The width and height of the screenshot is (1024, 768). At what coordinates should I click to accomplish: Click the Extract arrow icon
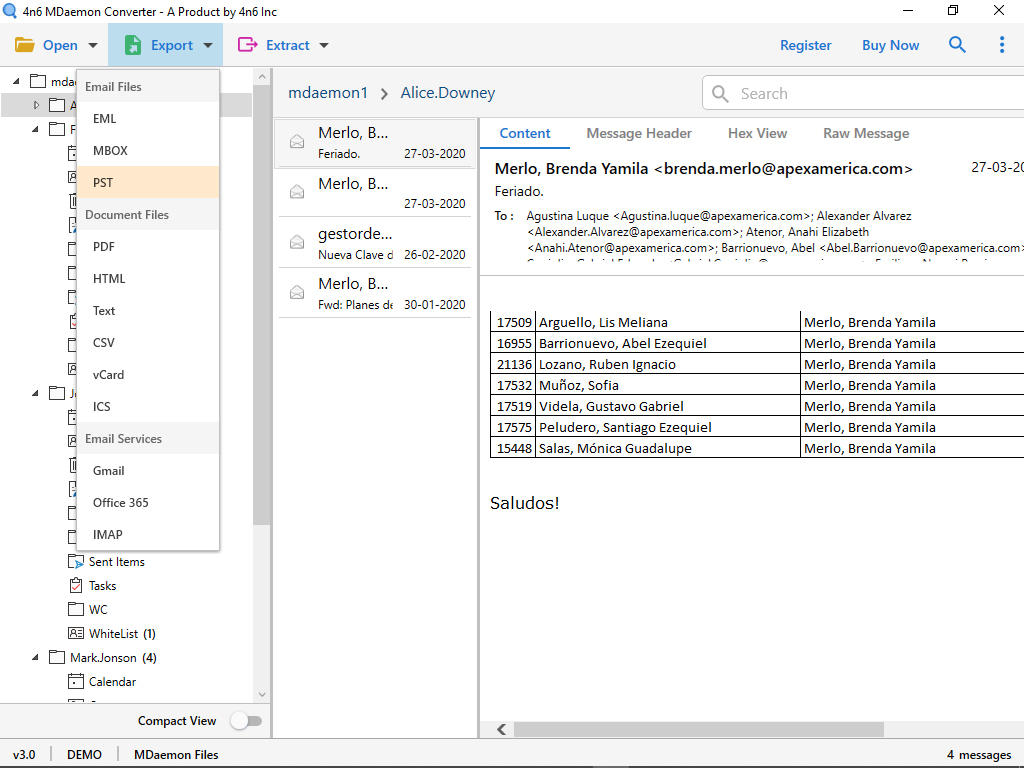coord(248,44)
